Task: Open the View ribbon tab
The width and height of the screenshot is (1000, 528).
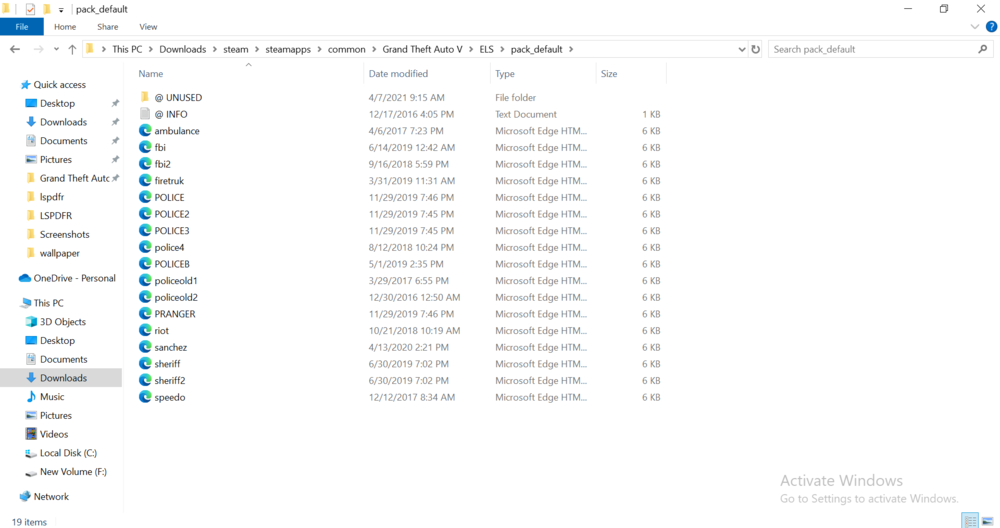Action: (x=148, y=27)
